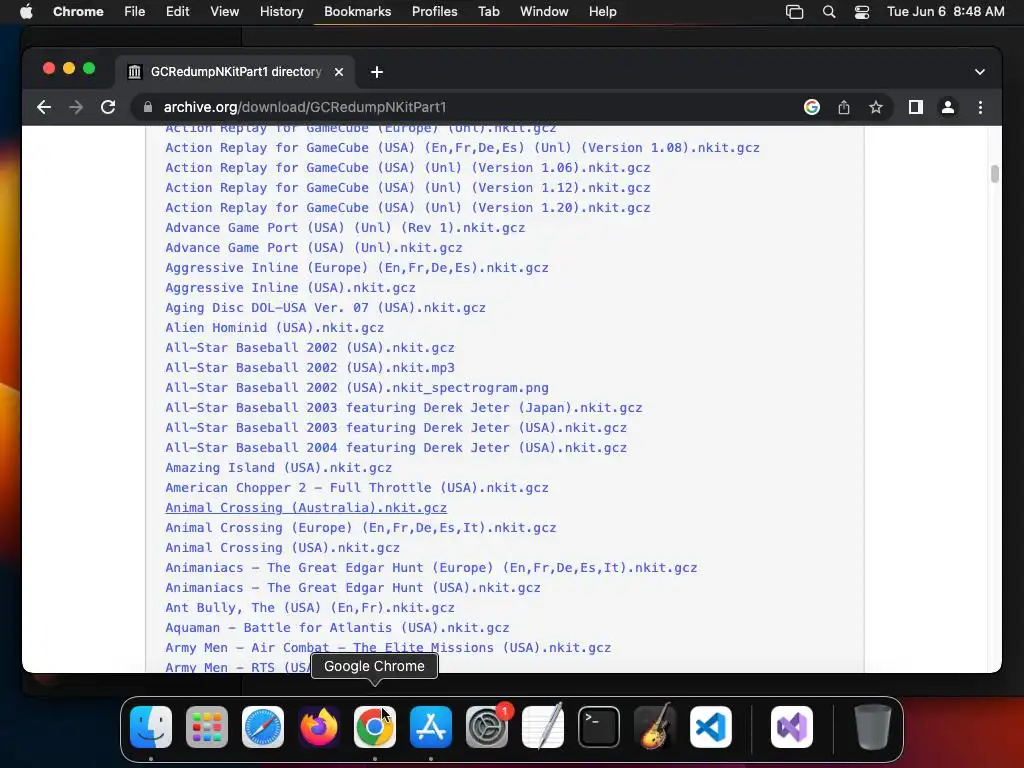This screenshot has width=1024, height=768.
Task: View site info via the padlock icon
Action: (148, 107)
